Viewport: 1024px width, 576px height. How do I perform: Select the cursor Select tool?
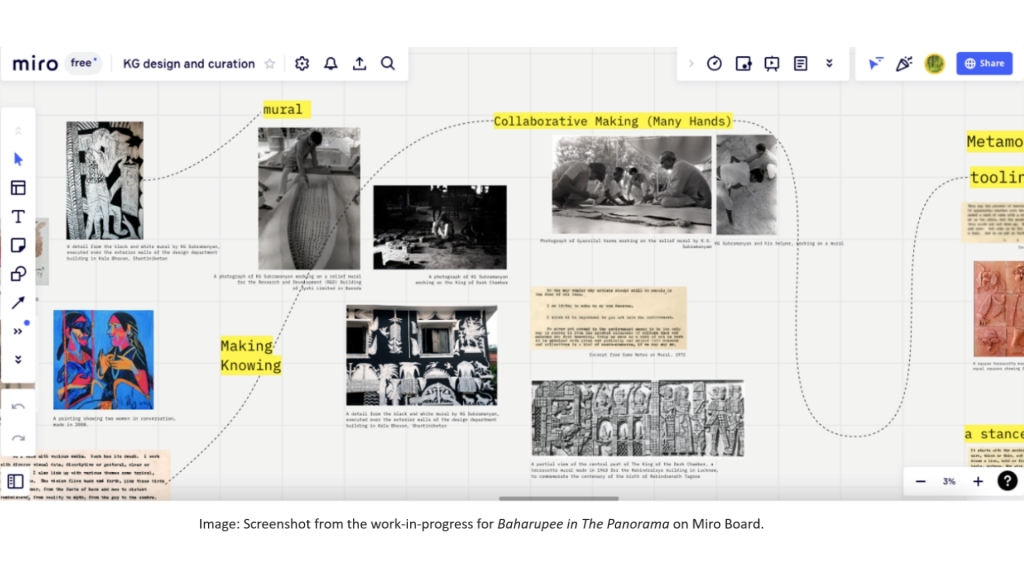point(18,159)
